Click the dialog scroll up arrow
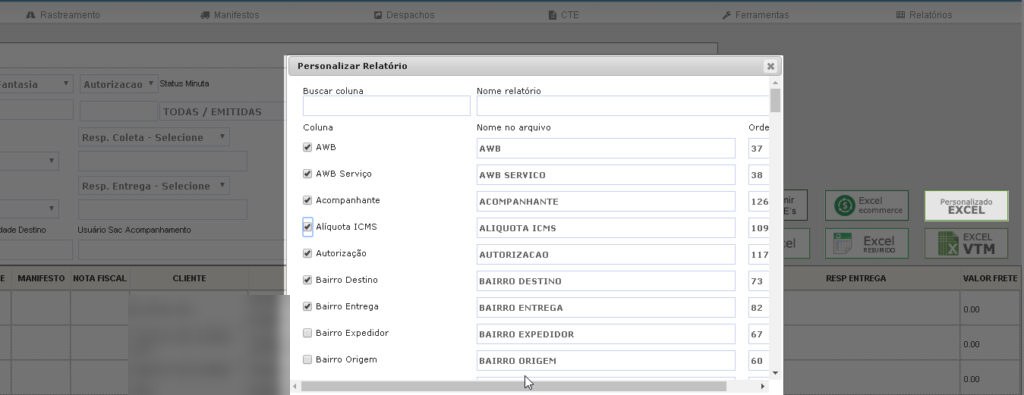This screenshot has width=1024, height=395. click(775, 83)
